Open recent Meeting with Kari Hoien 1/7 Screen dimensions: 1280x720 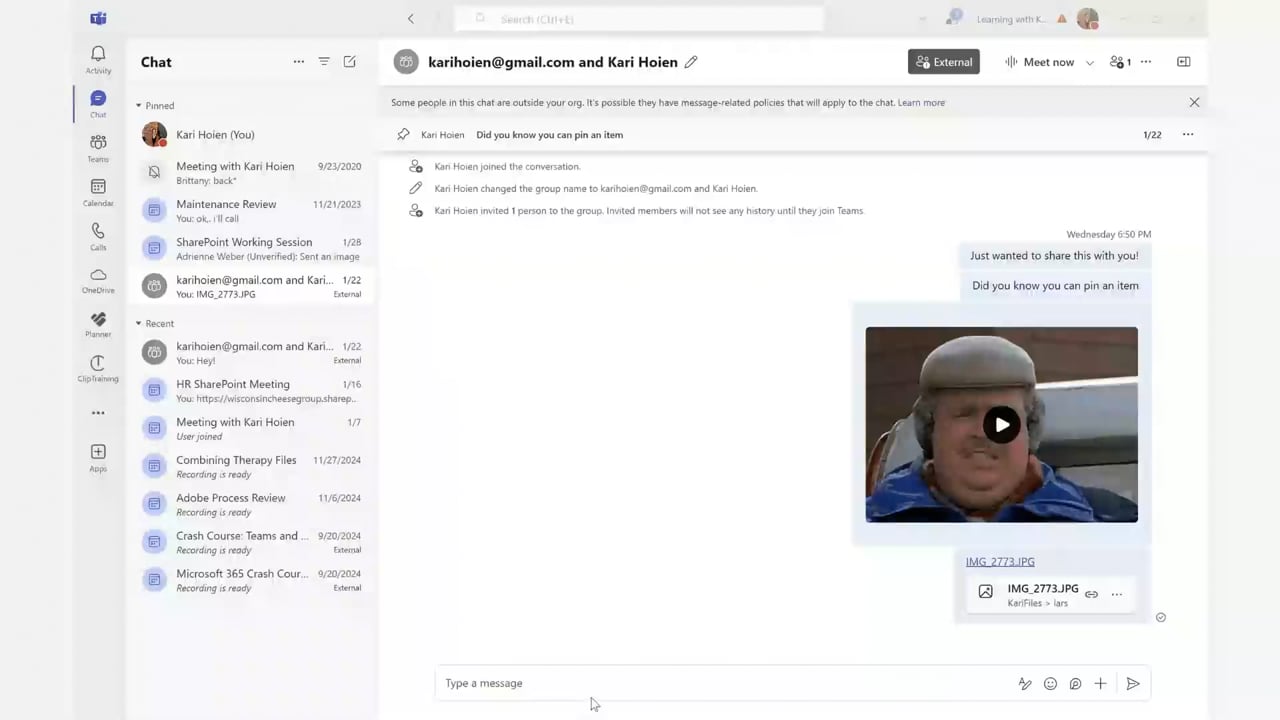point(252,429)
